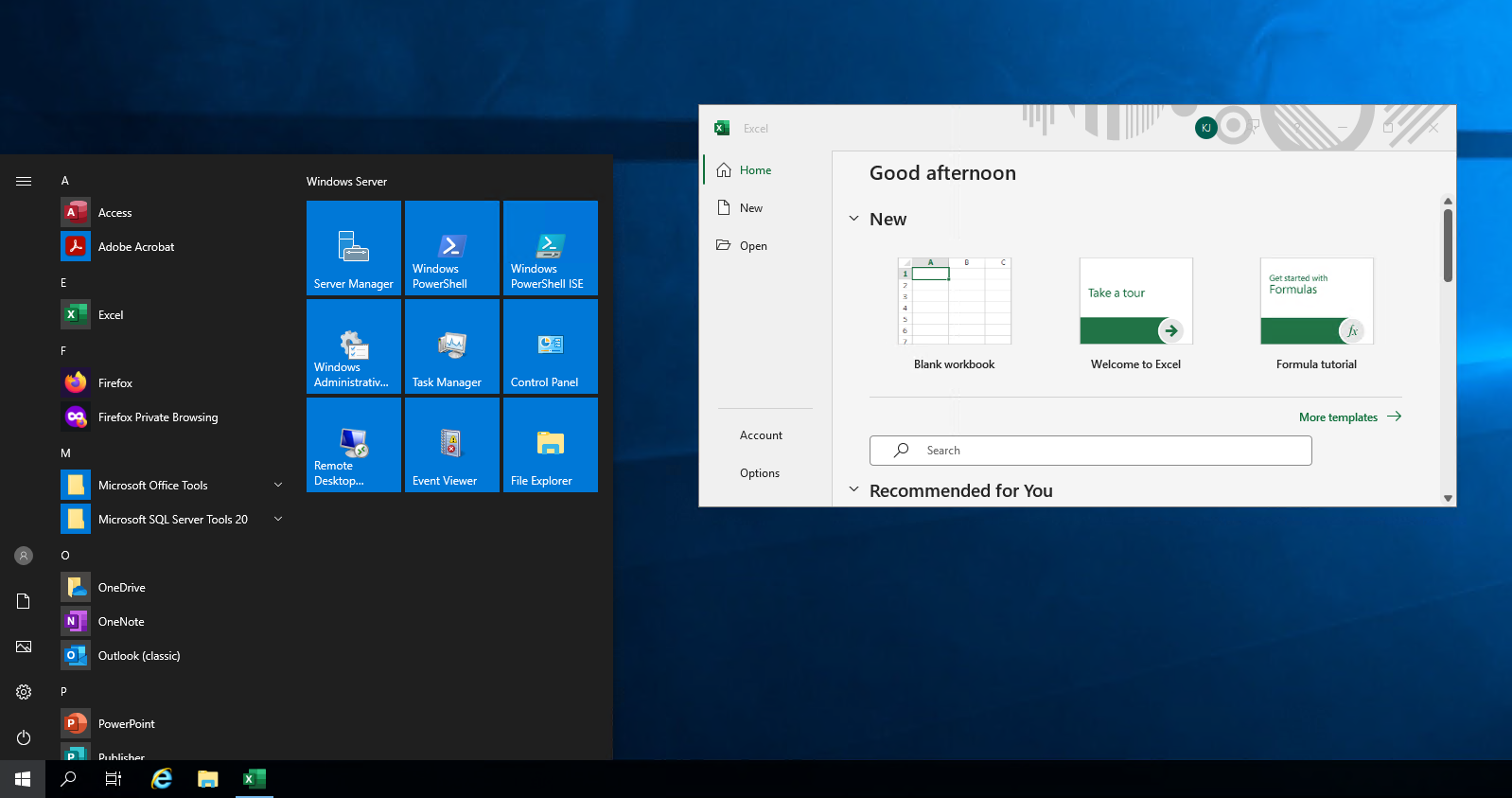Image resolution: width=1512 pixels, height=798 pixels.
Task: Create a Blank workbook
Action: click(954, 314)
